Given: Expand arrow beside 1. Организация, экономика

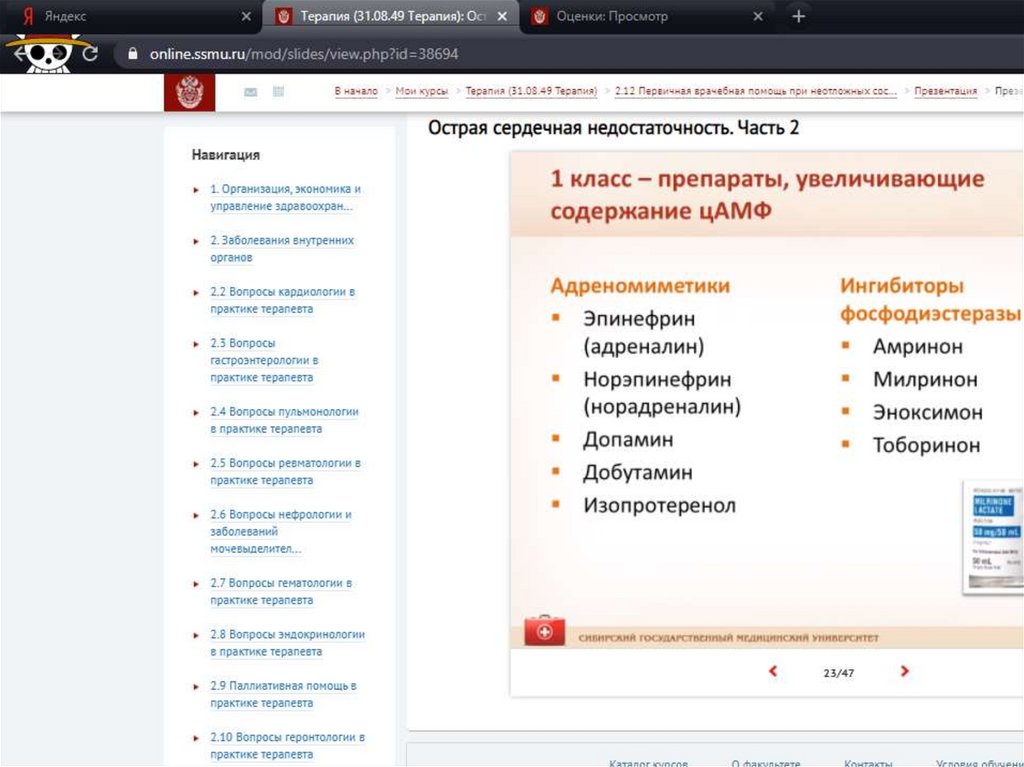Looking at the screenshot, I should click(196, 190).
